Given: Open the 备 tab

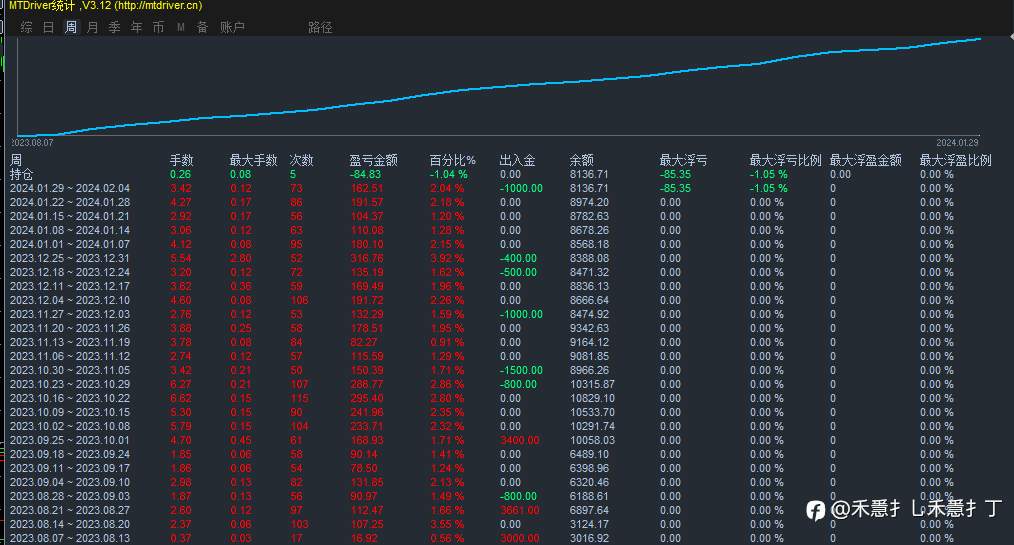Looking at the screenshot, I should tap(202, 27).
